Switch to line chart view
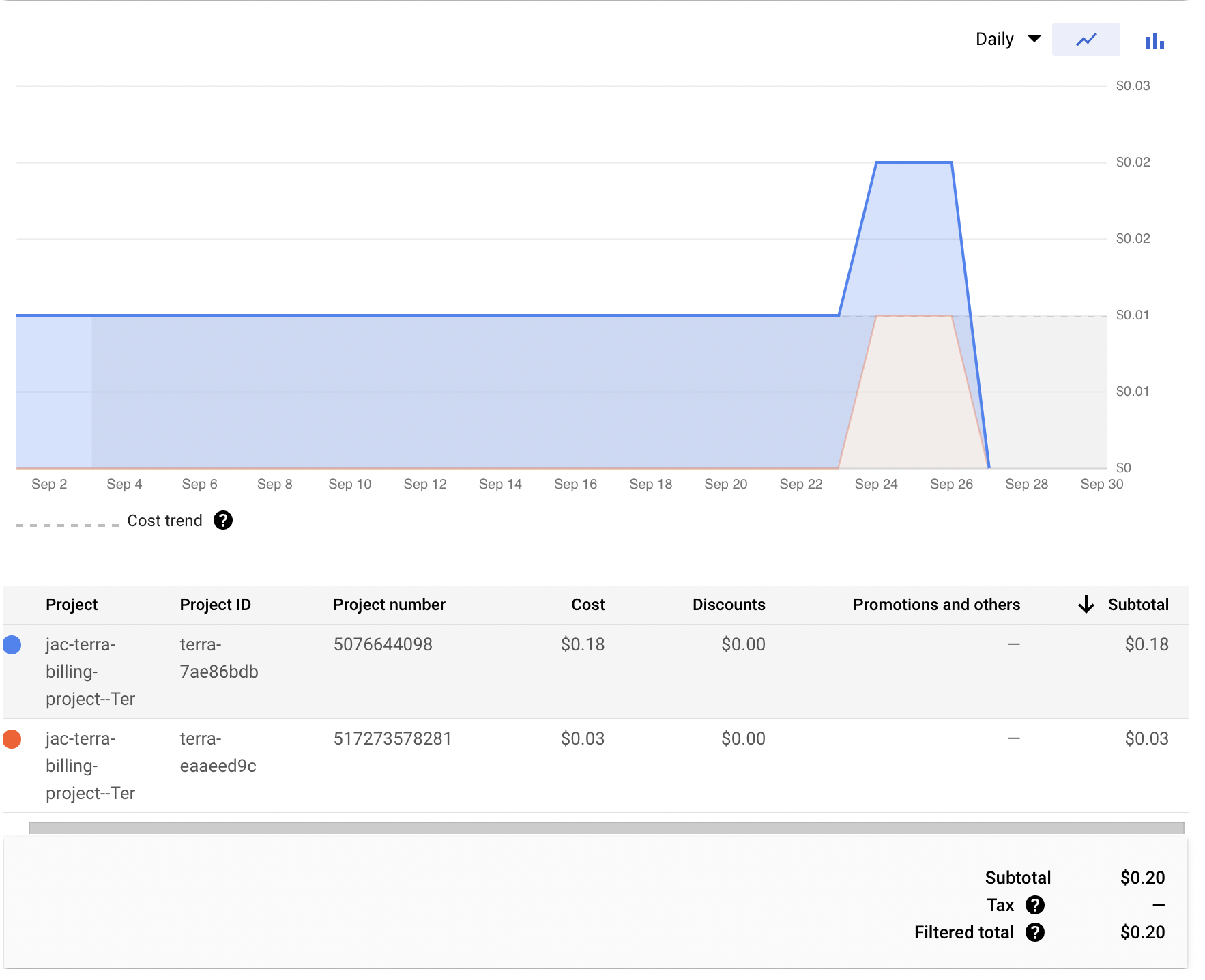This screenshot has height=980, width=1205. coord(1086,40)
